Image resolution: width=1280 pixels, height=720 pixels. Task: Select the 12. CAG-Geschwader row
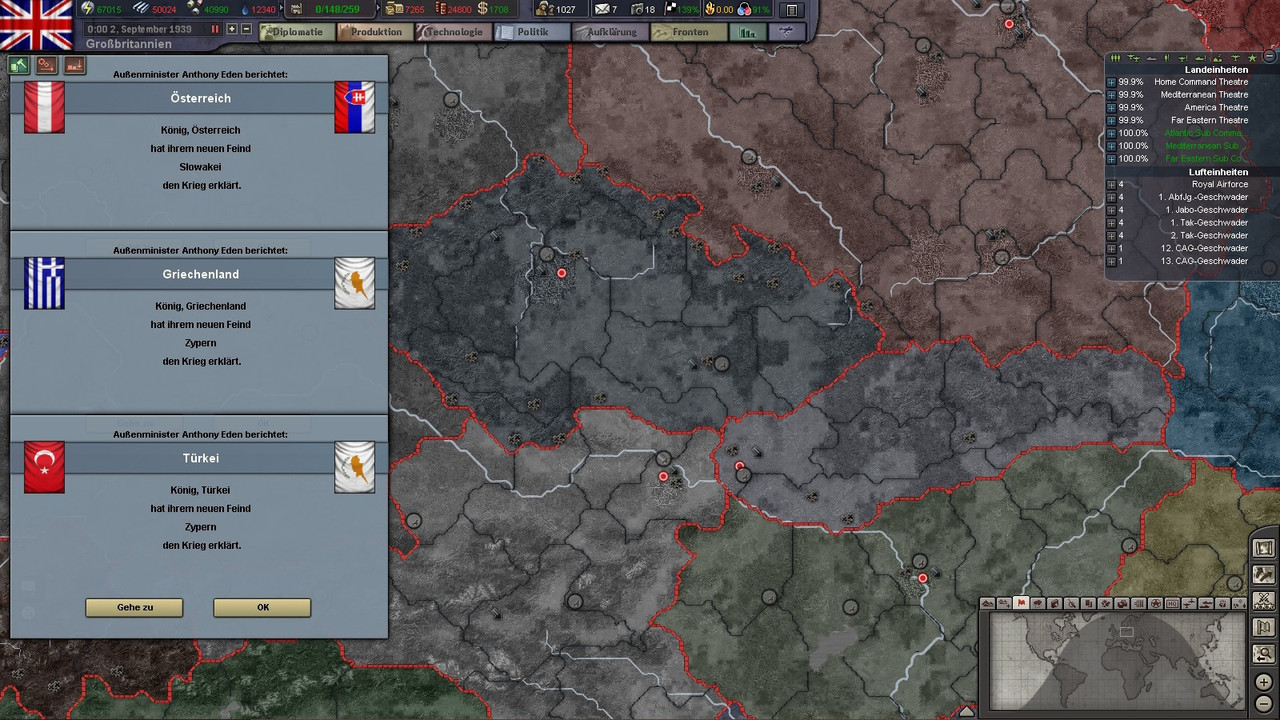point(1178,248)
